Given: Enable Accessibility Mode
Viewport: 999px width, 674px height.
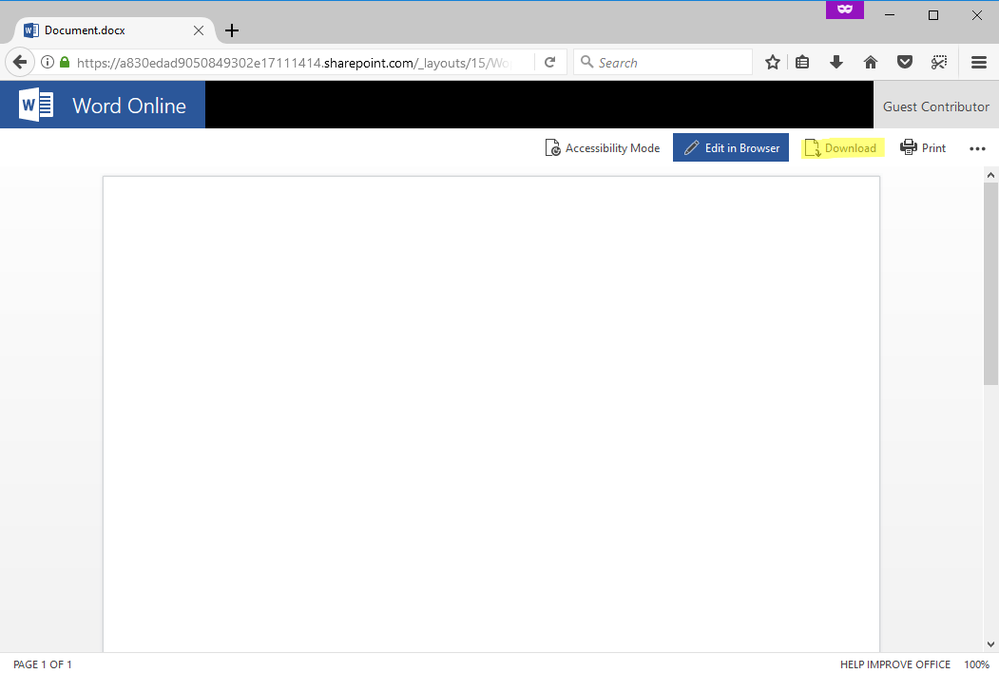Looking at the screenshot, I should point(602,148).
